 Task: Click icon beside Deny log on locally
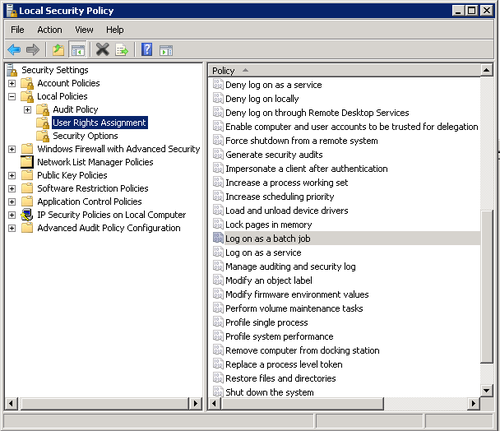(x=218, y=98)
